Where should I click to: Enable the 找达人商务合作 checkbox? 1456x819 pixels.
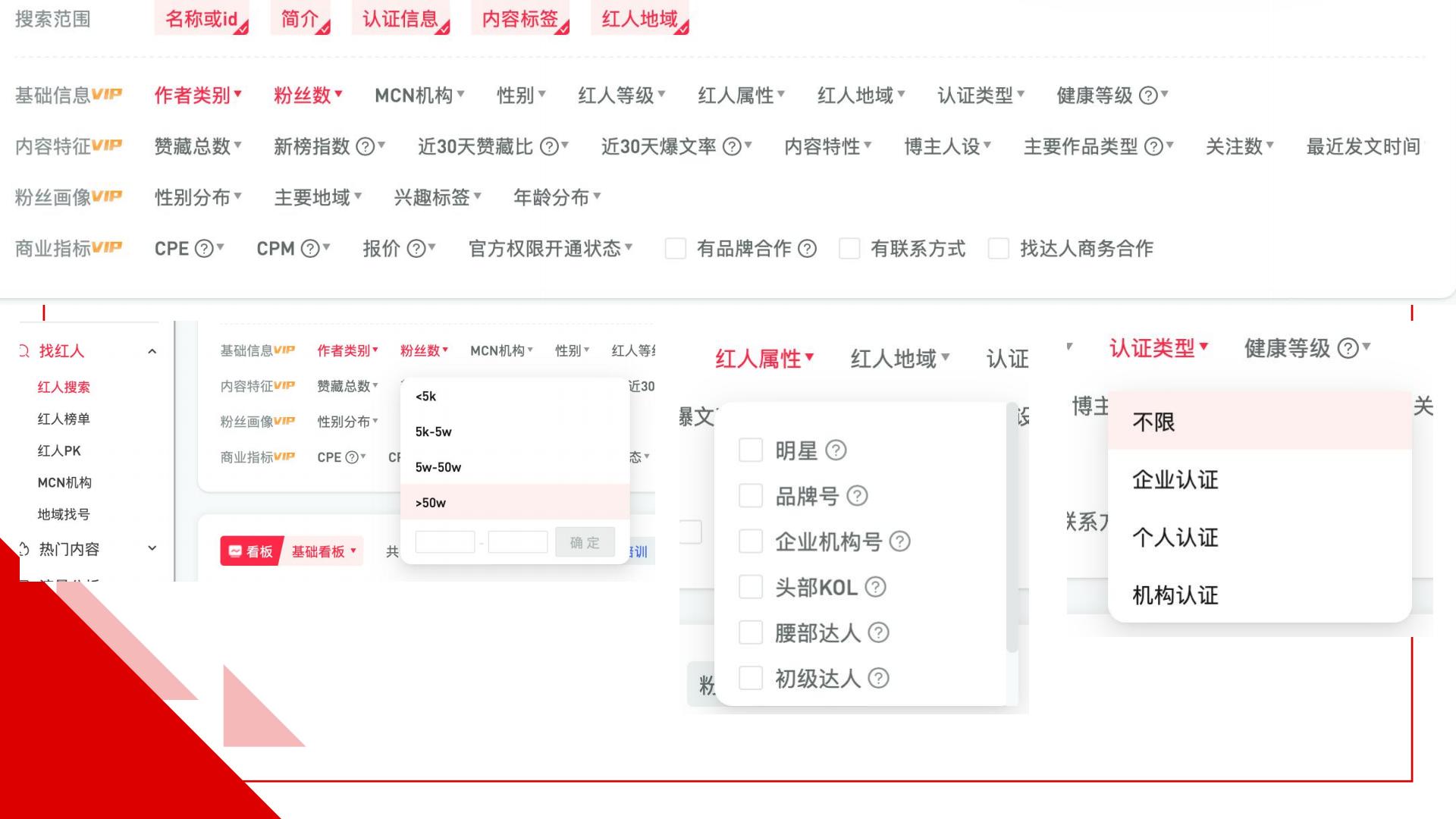[x=999, y=249]
